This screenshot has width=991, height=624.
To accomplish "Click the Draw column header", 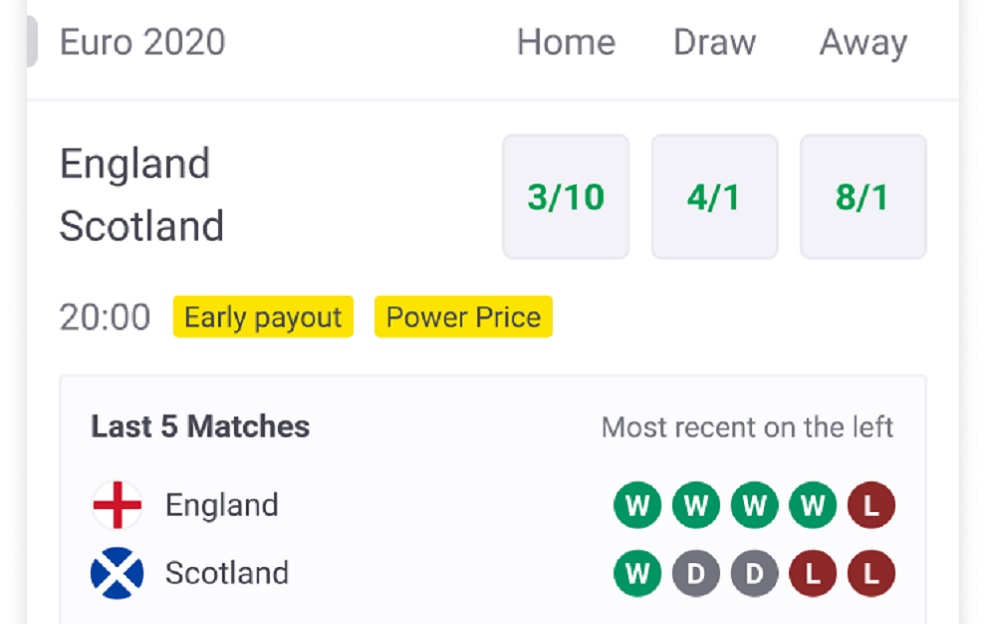I will (714, 42).
